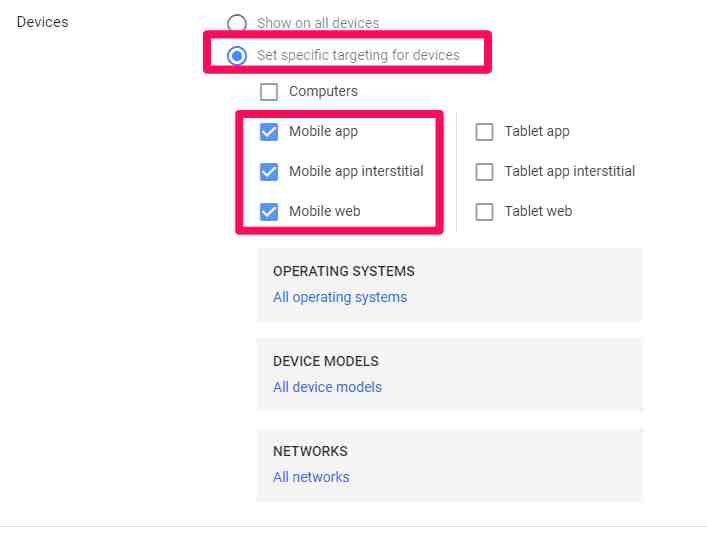This screenshot has width=707, height=533.
Task: Untick the Mobile web checkbox
Action: click(269, 212)
